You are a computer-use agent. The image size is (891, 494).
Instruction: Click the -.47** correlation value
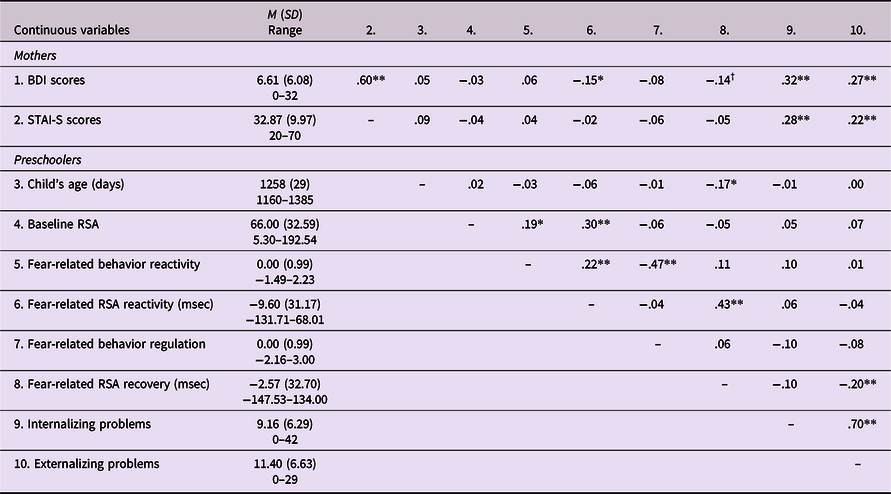657,264
